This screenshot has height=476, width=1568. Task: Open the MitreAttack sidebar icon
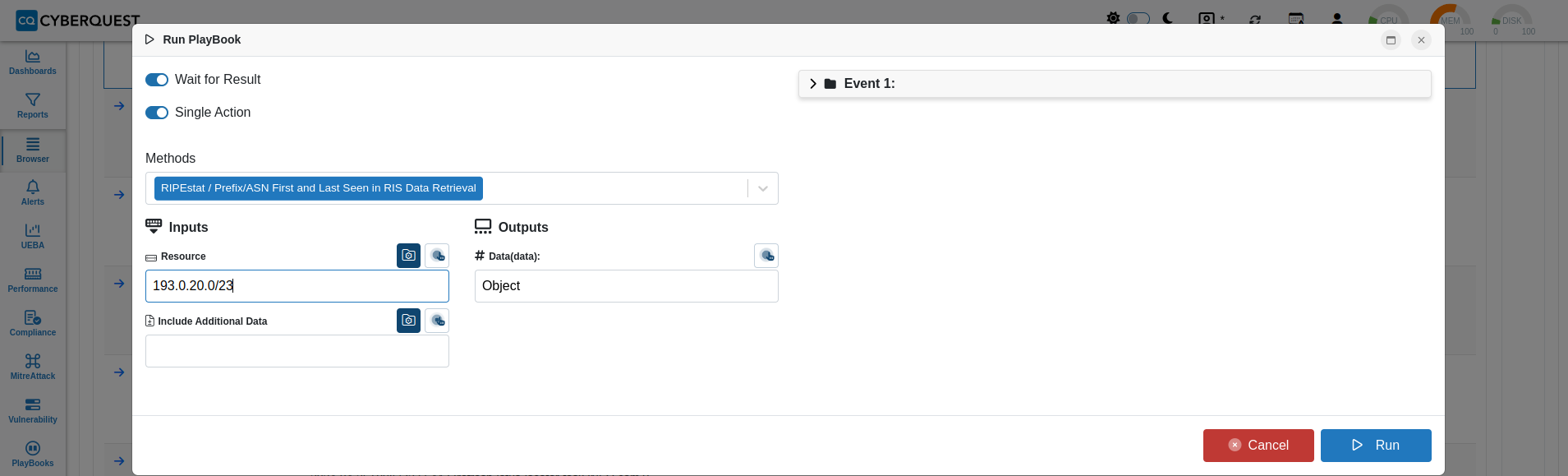pyautogui.click(x=33, y=367)
